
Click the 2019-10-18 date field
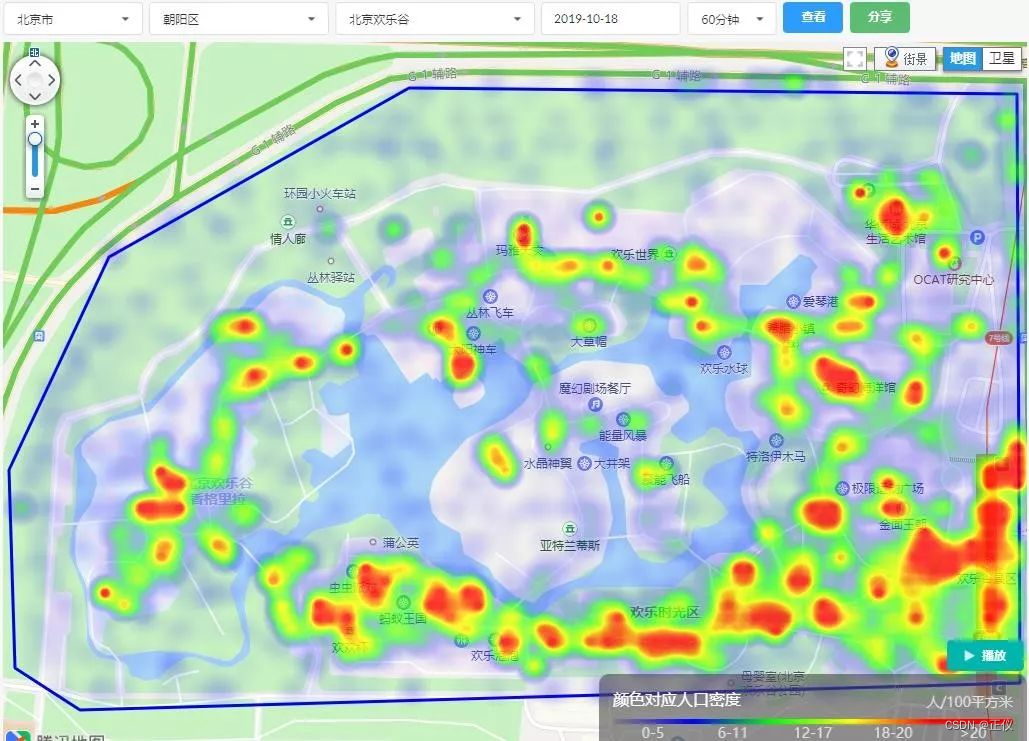pyautogui.click(x=610, y=19)
